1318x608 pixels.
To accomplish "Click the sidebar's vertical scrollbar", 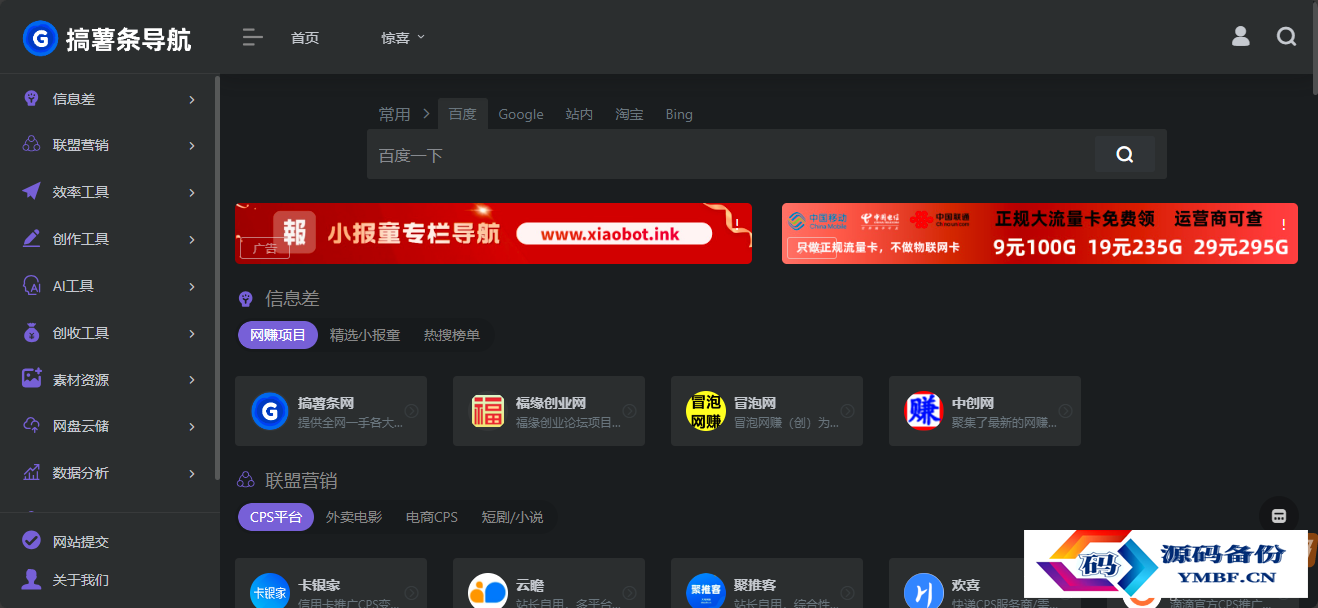I will click(x=217, y=278).
